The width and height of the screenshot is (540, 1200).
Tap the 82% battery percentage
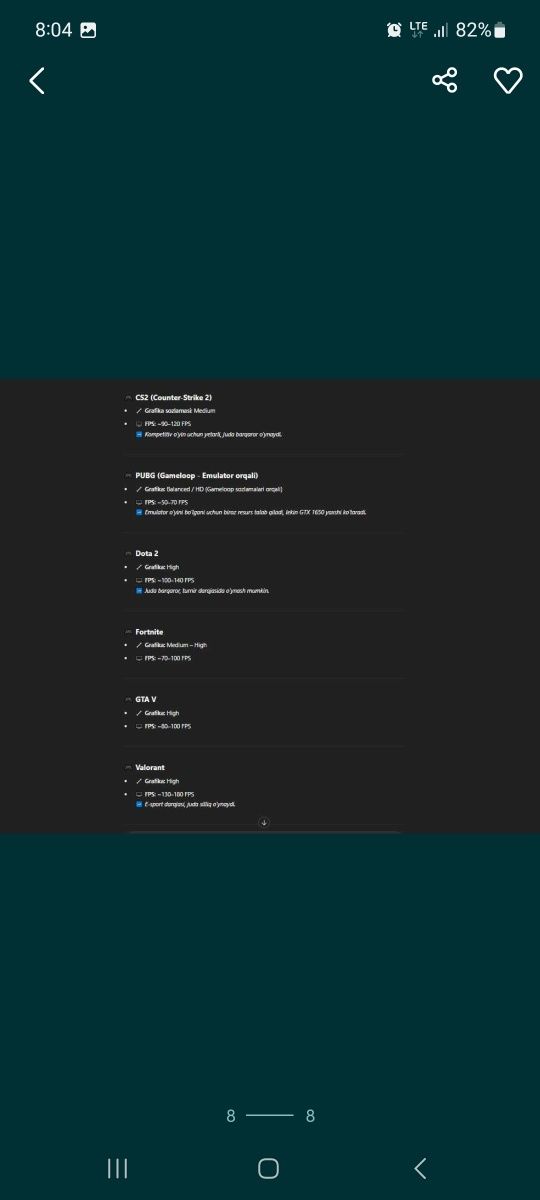tap(473, 30)
